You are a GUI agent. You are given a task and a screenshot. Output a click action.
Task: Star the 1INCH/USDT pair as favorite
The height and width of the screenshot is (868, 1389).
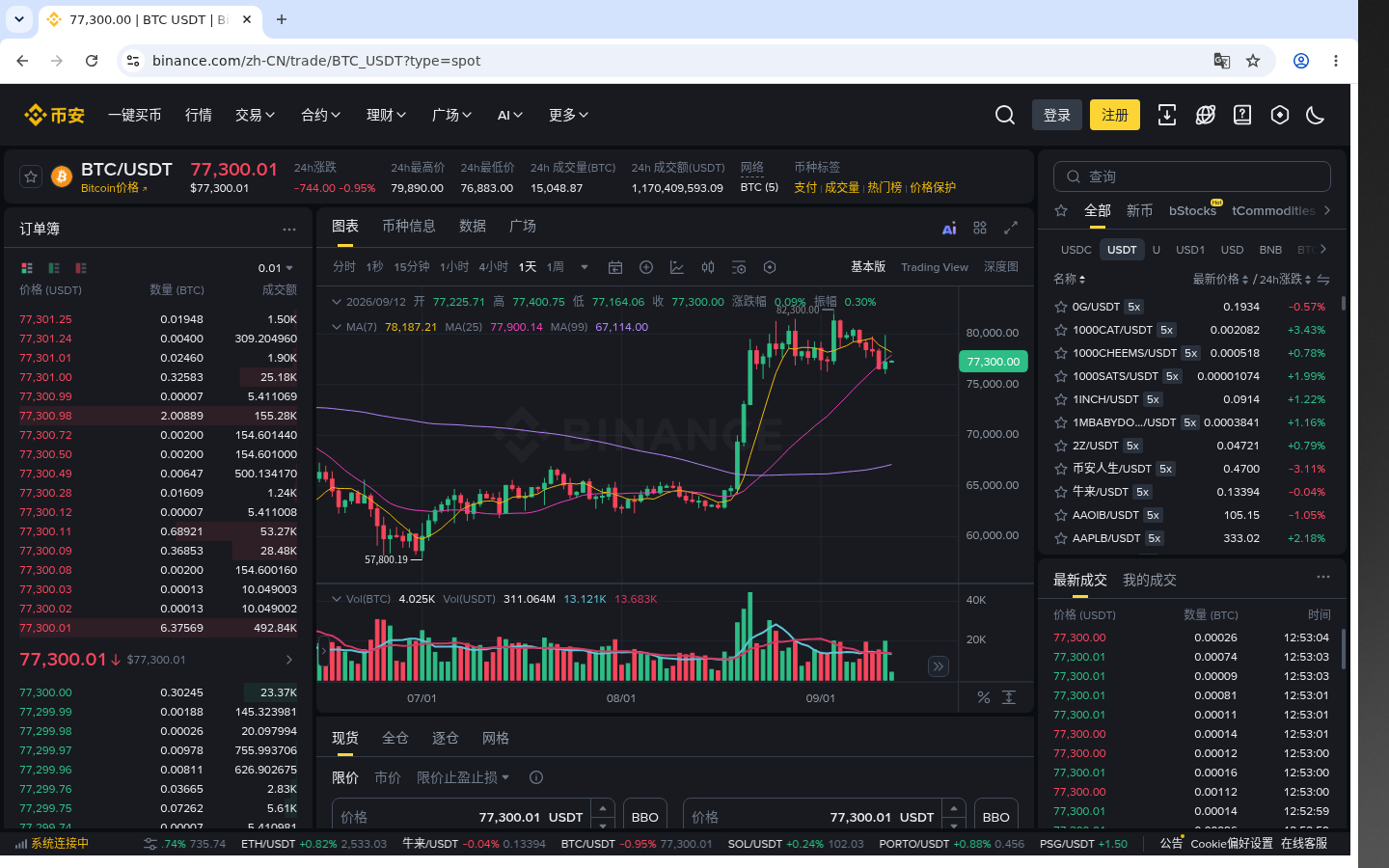(x=1061, y=399)
